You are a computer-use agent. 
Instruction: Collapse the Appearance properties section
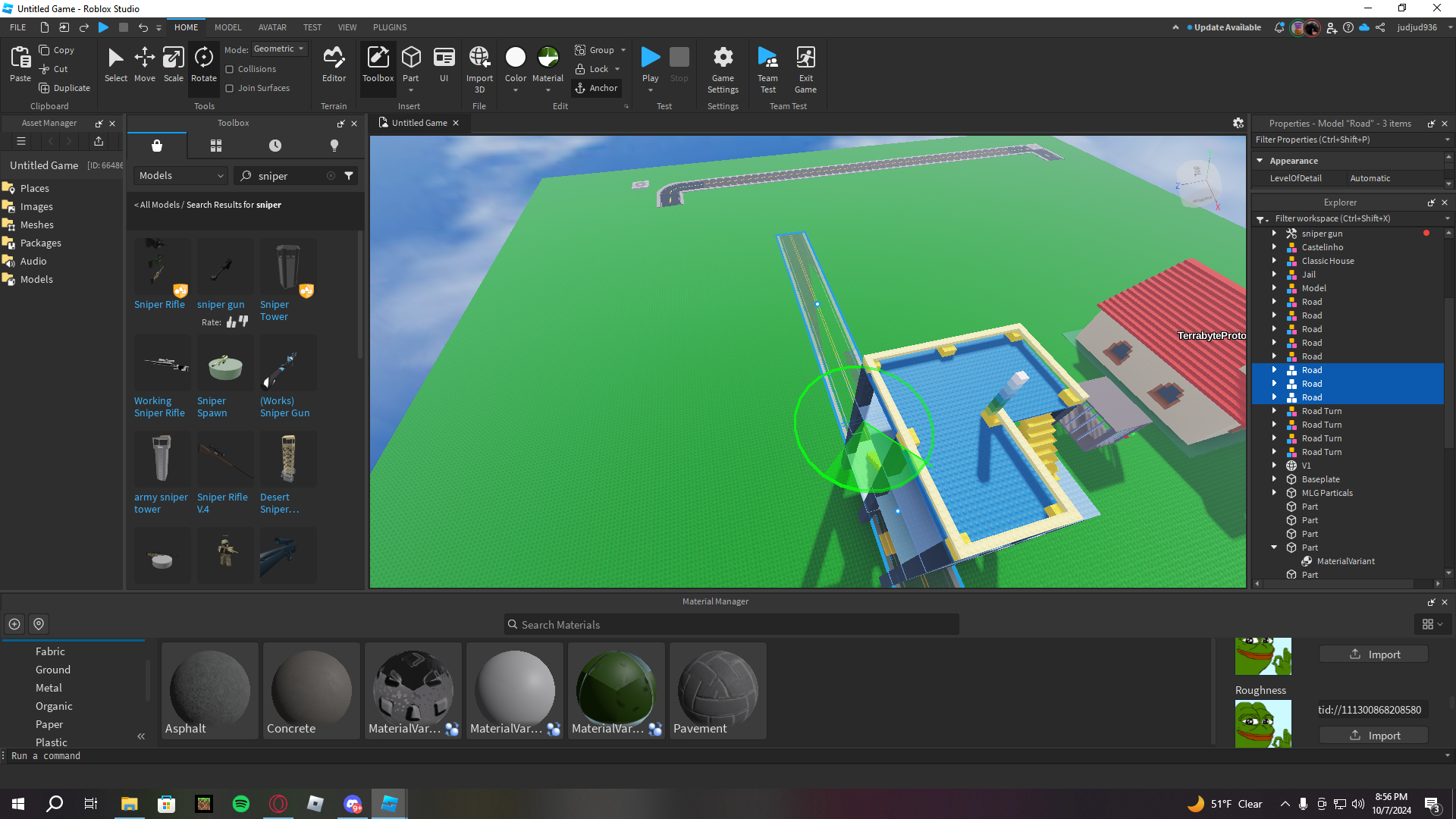(1260, 161)
